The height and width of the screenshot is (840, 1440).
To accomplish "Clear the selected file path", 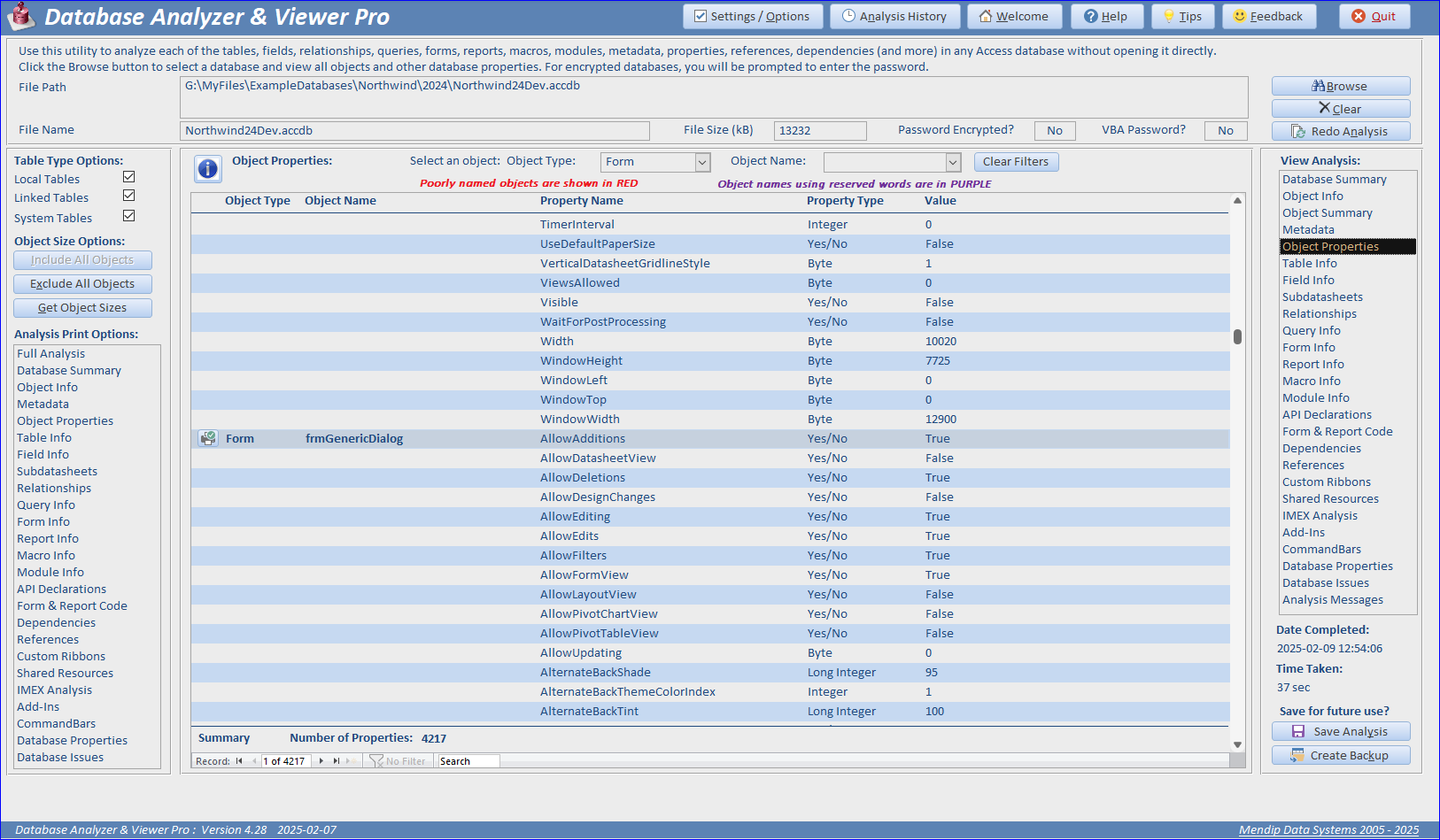I will coord(1341,109).
